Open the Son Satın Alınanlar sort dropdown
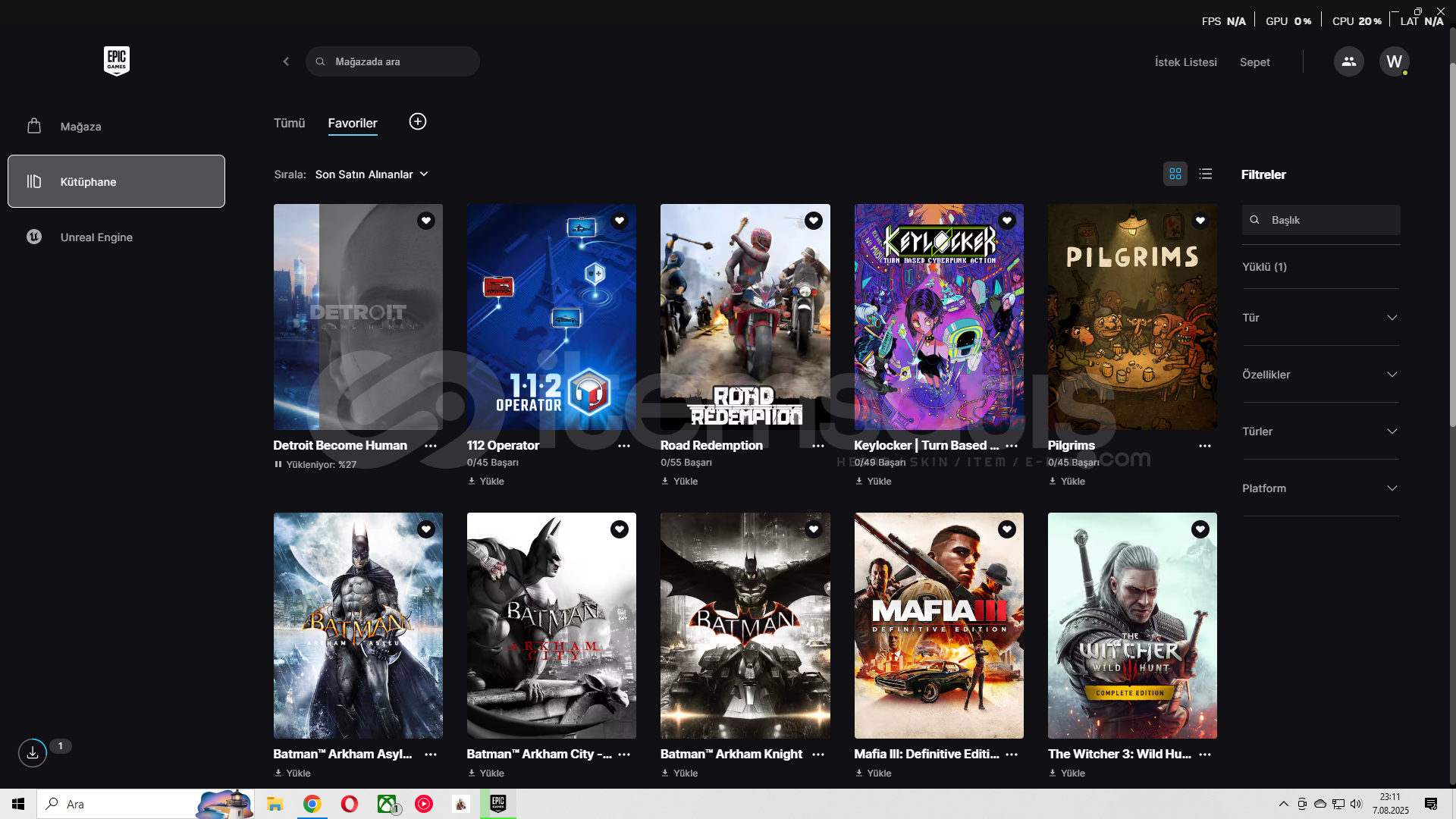 372,174
